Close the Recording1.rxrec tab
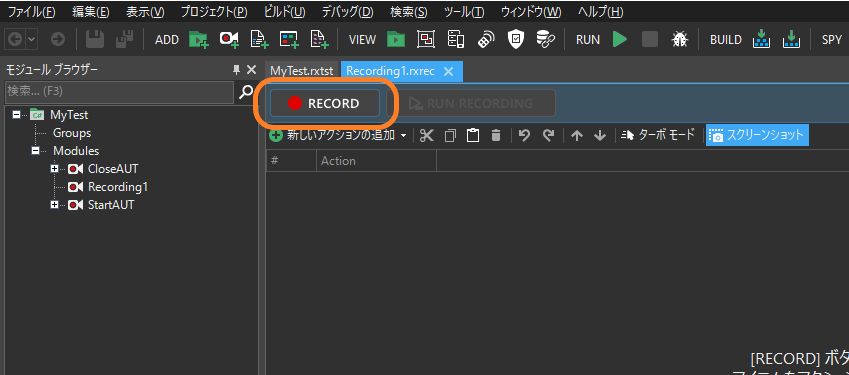The width and height of the screenshot is (849, 375). [x=448, y=71]
